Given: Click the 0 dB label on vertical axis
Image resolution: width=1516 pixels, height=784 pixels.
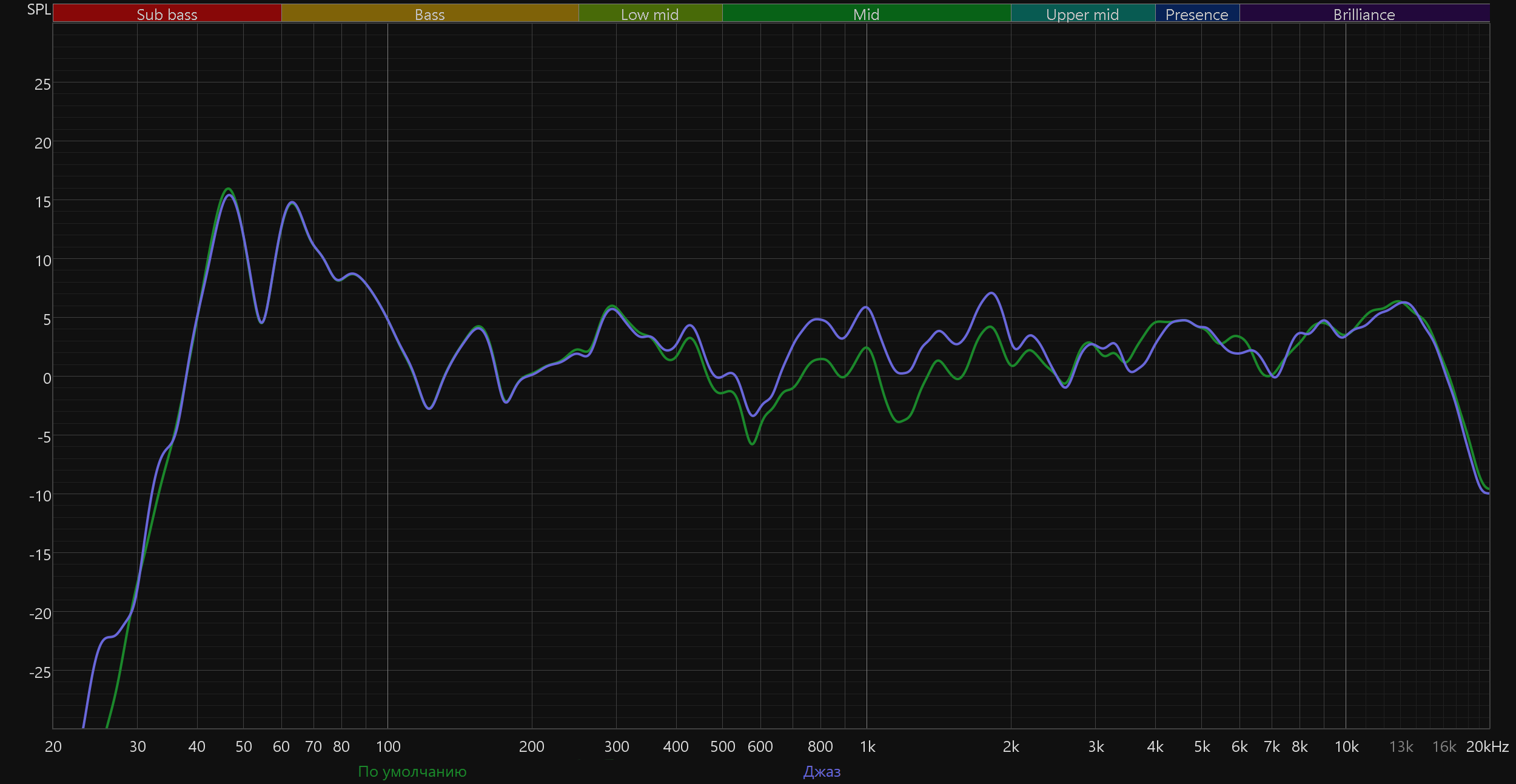Looking at the screenshot, I should click(x=47, y=378).
